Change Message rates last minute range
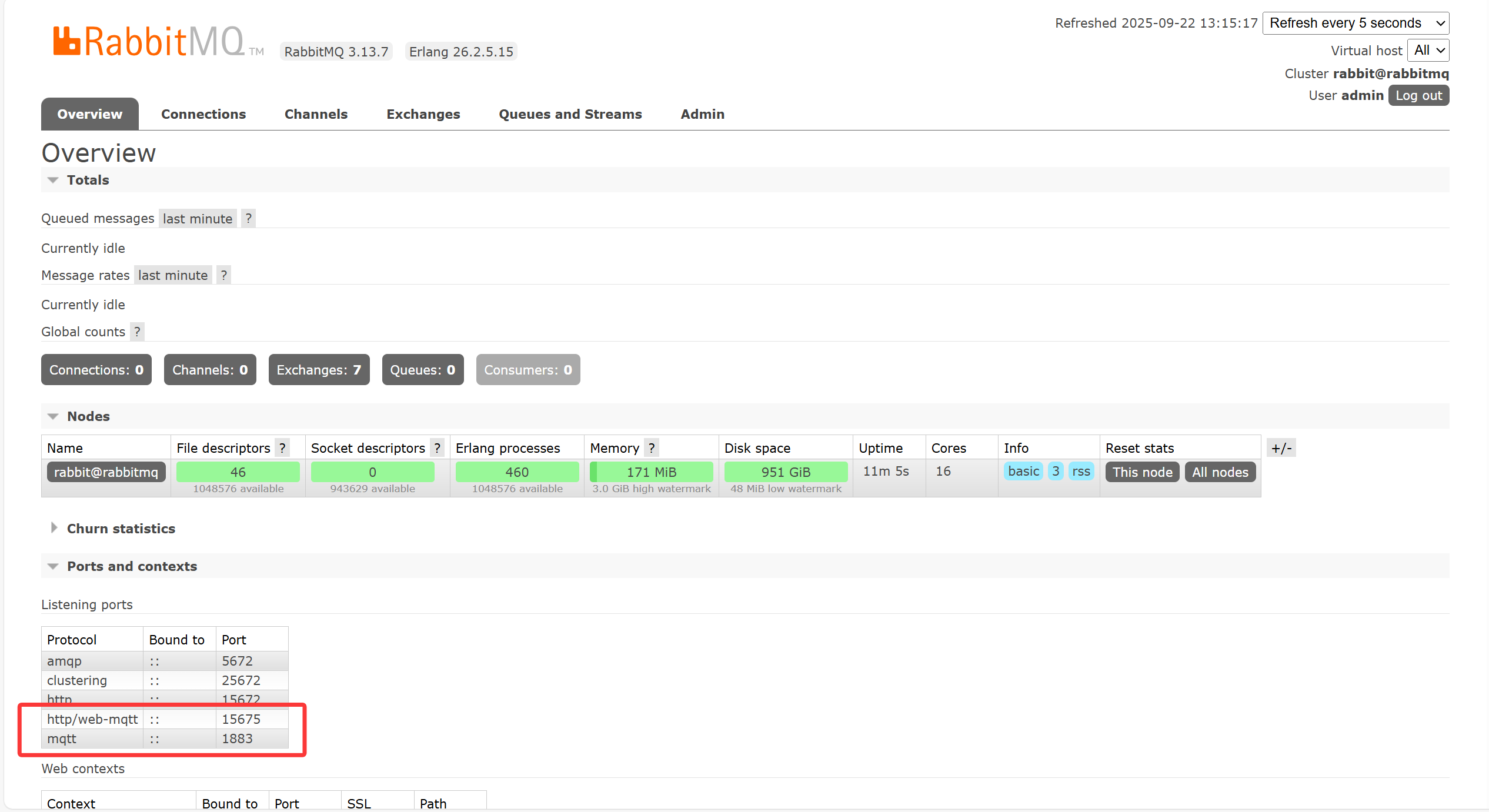Image resolution: width=1489 pixels, height=812 pixels. [x=173, y=275]
